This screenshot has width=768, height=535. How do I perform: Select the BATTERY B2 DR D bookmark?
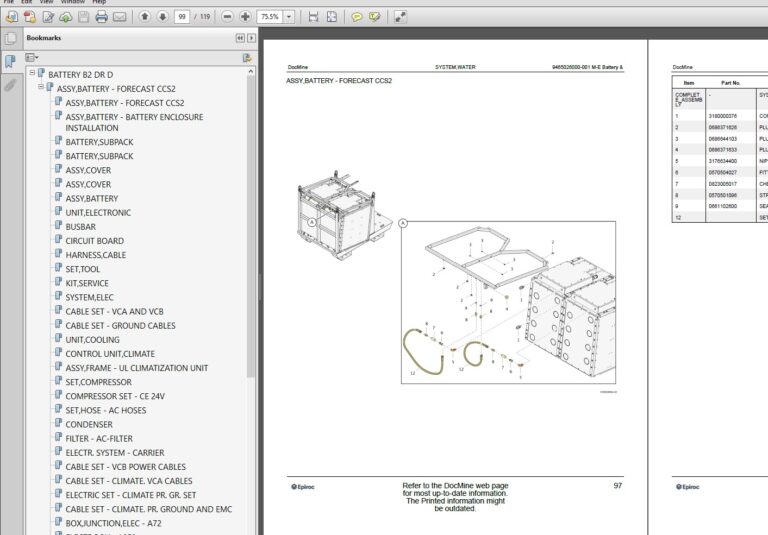click(x=80, y=74)
